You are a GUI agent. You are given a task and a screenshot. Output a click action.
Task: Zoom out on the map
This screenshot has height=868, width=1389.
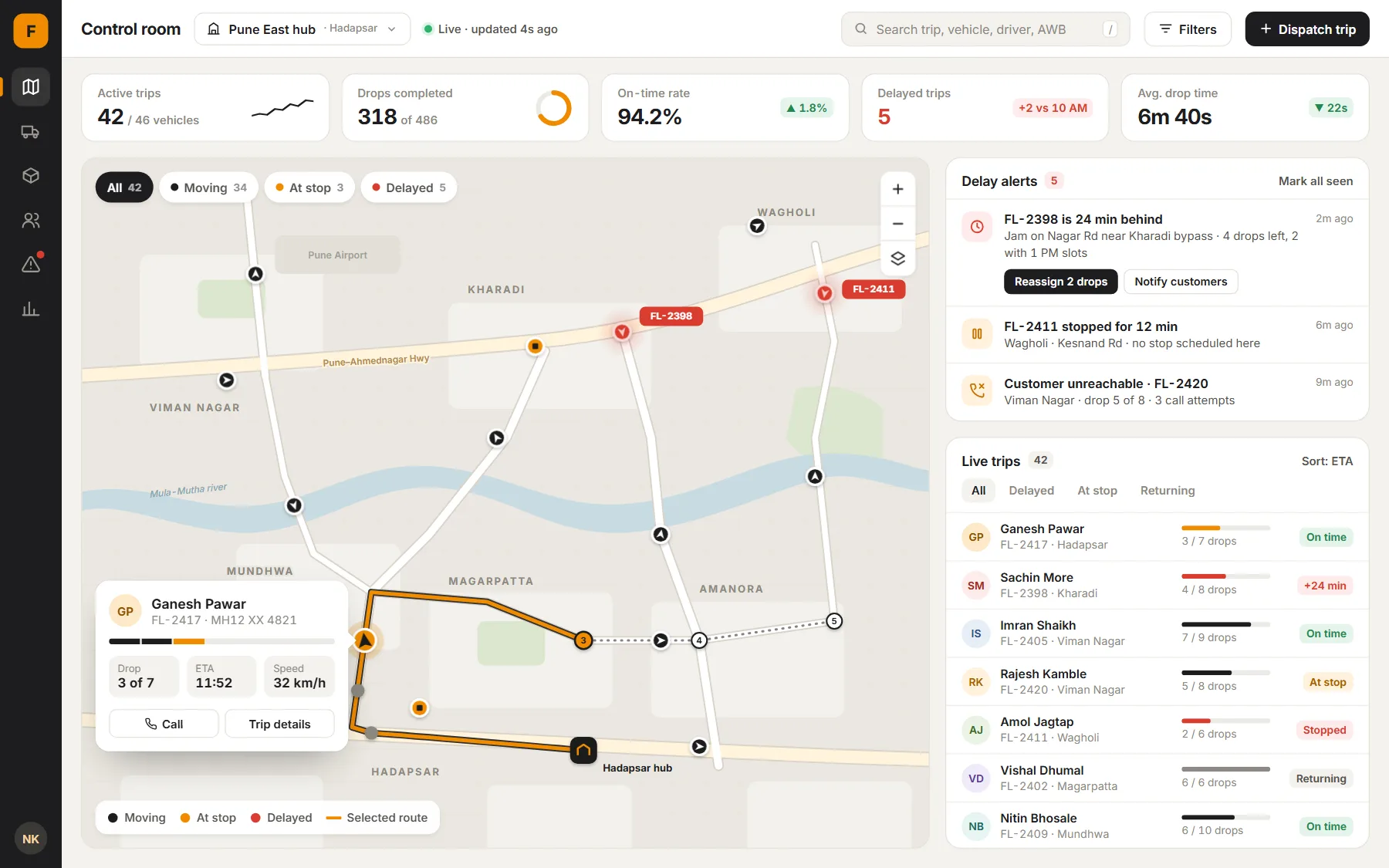click(897, 224)
